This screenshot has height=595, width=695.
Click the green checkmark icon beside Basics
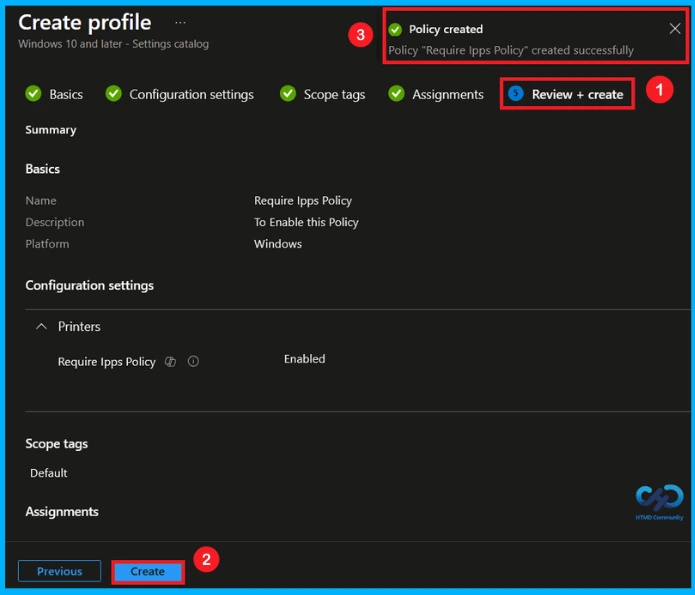[33, 94]
